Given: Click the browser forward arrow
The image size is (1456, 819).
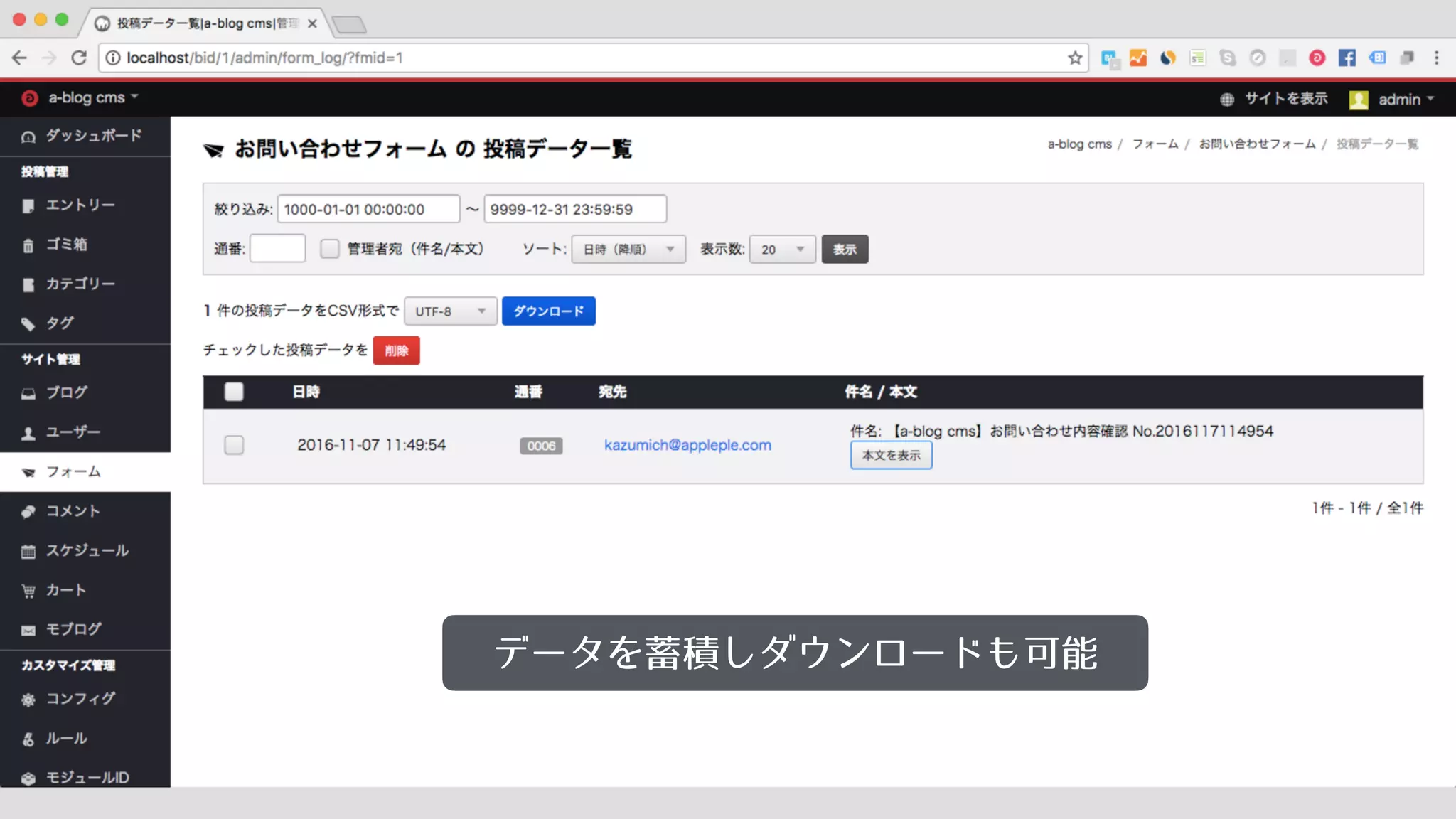Looking at the screenshot, I should coord(49,58).
